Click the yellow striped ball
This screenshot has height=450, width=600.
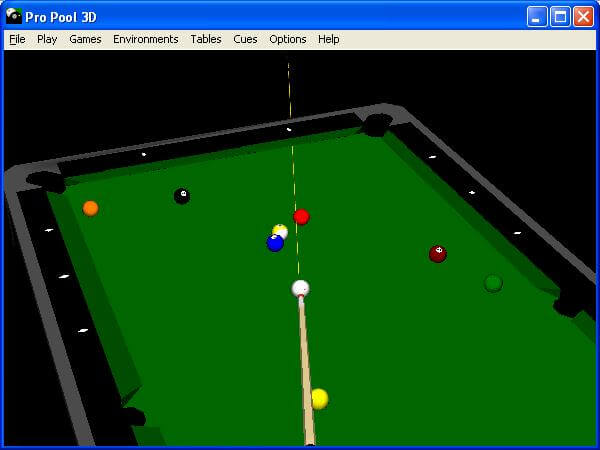tap(280, 231)
